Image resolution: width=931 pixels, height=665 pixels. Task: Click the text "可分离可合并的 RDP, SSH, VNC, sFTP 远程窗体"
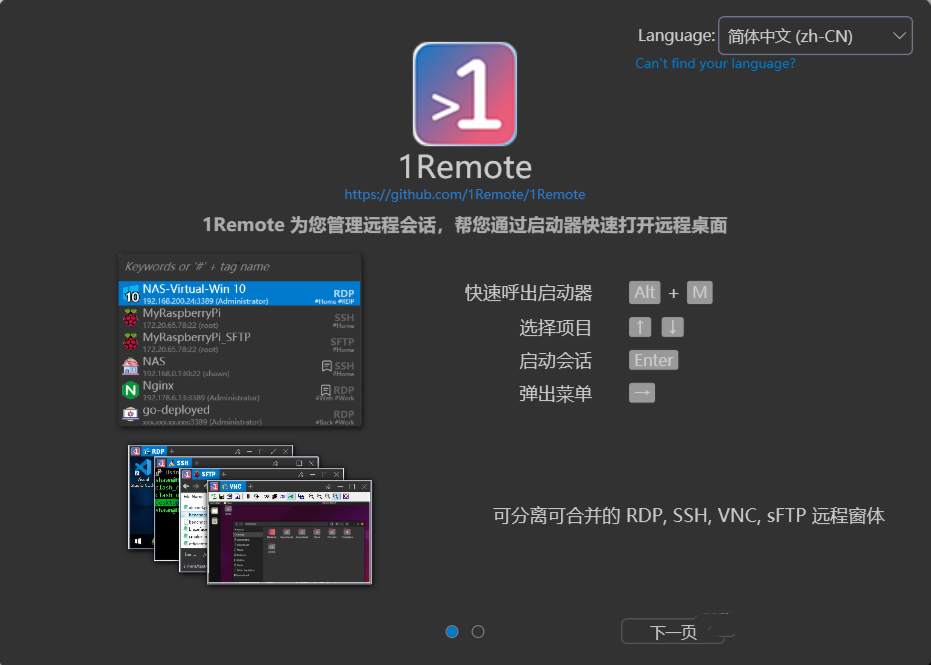(x=689, y=515)
